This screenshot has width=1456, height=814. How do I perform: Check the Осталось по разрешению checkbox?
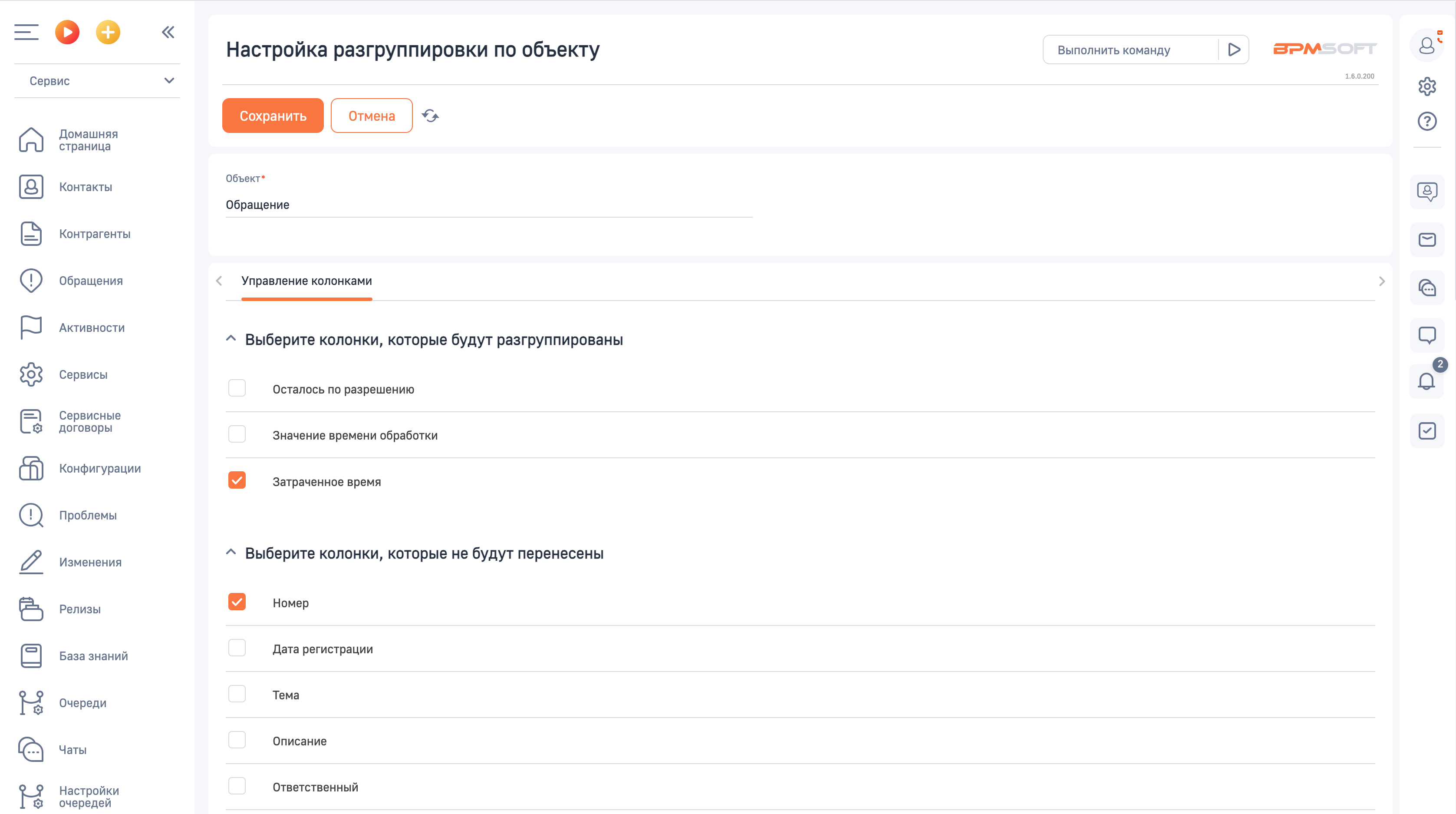tap(237, 389)
